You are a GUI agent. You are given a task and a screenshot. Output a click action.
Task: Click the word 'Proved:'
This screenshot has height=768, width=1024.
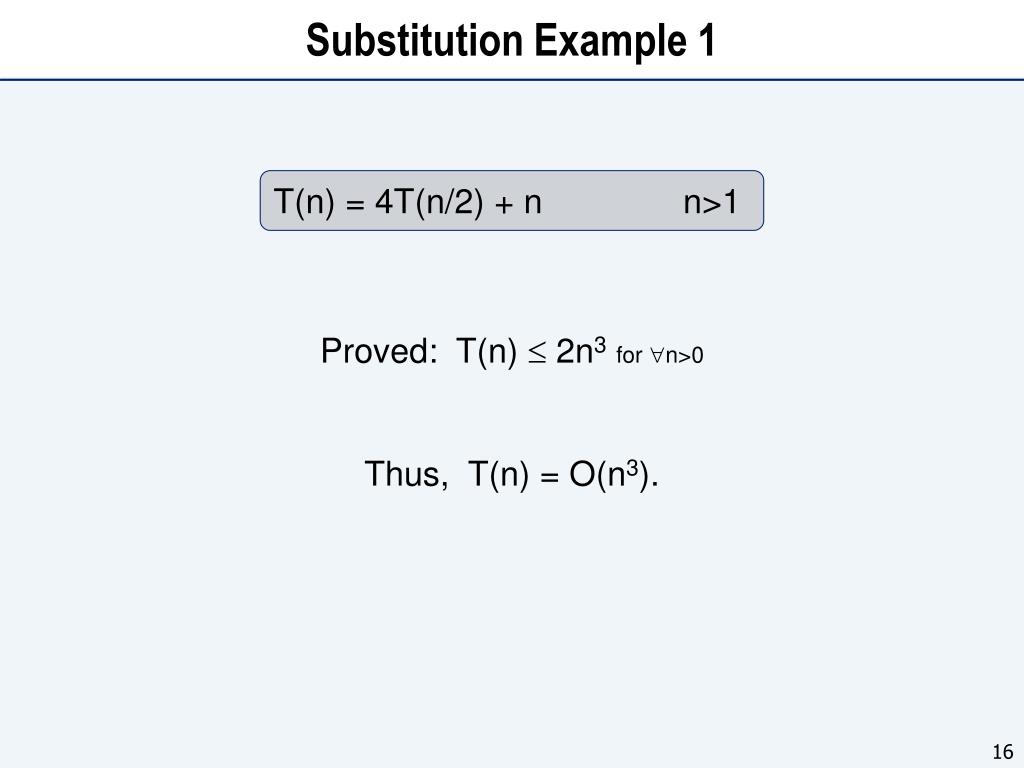click(379, 351)
